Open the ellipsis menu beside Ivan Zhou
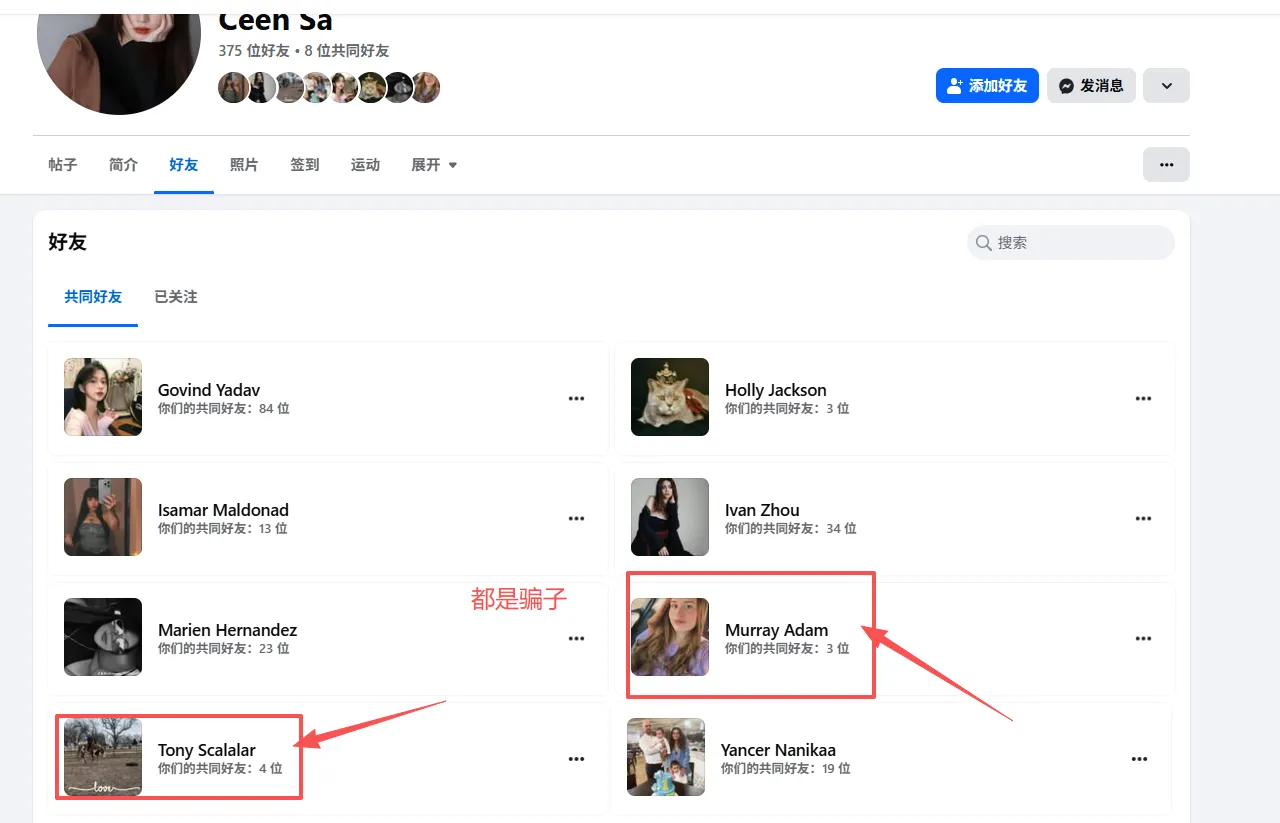 [x=1143, y=518]
